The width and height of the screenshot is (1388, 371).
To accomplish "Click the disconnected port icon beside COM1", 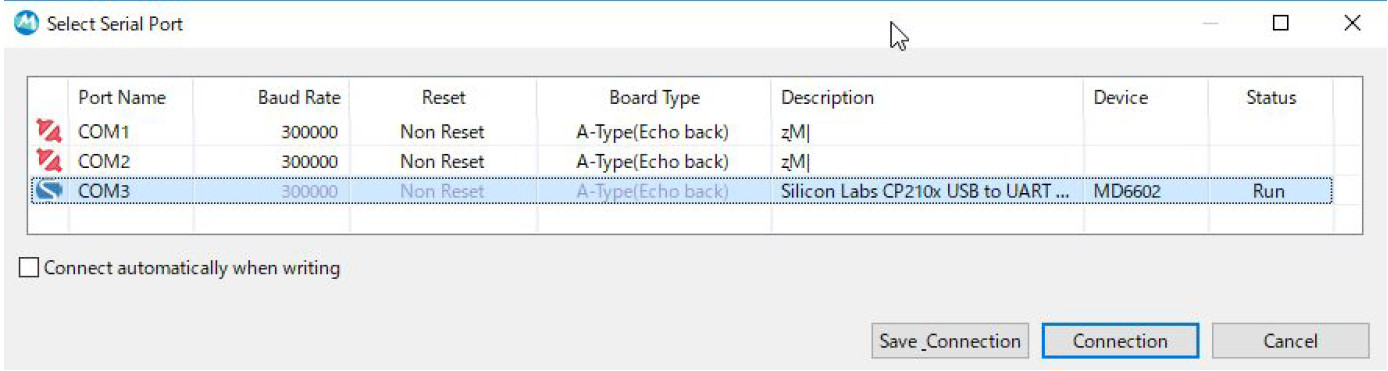I will point(49,130).
